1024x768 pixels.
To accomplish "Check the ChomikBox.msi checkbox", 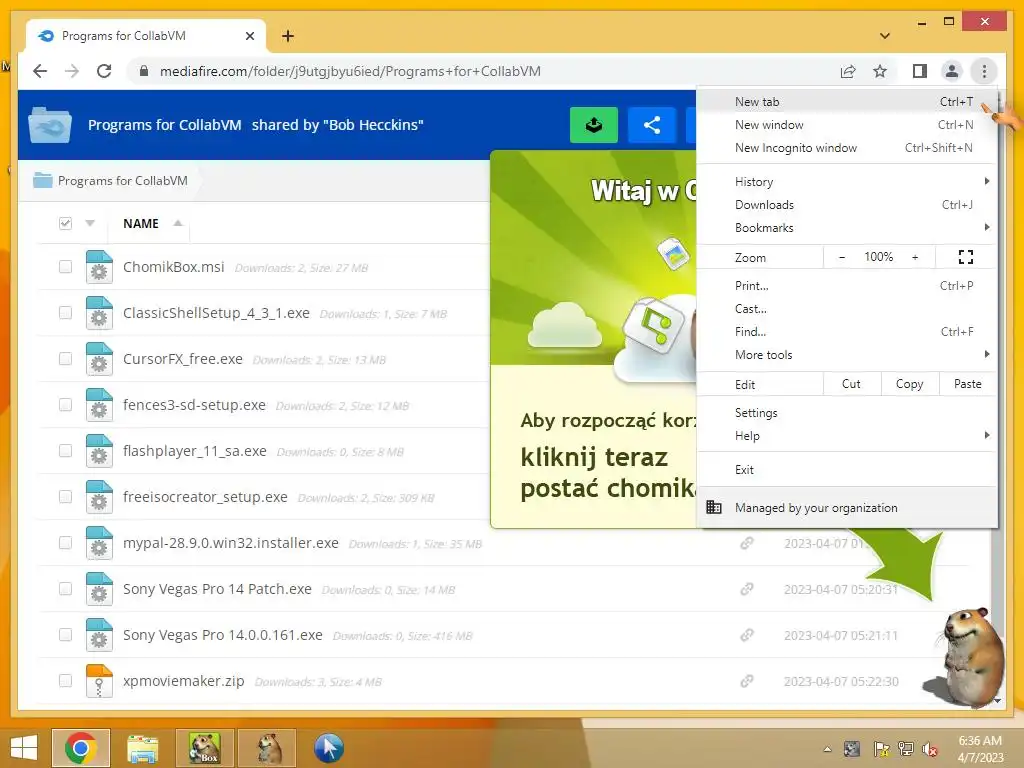I will pyautogui.click(x=65, y=266).
